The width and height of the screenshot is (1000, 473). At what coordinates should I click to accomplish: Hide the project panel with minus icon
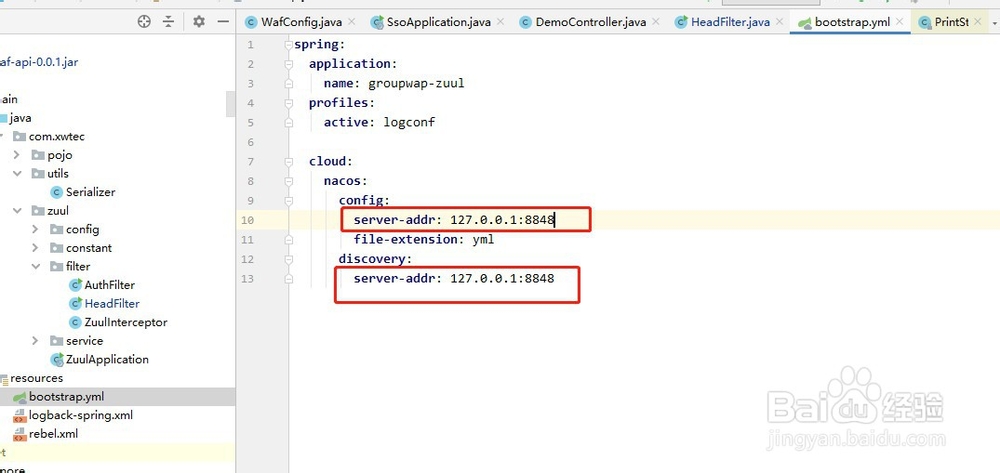[223, 22]
